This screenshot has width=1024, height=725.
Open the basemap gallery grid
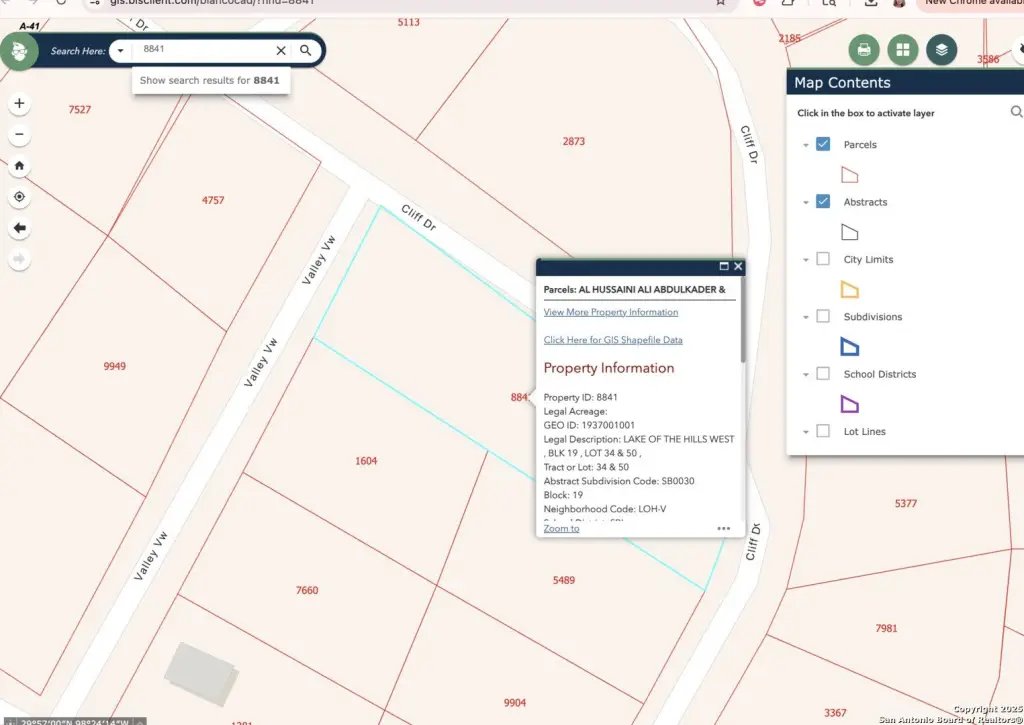click(903, 49)
